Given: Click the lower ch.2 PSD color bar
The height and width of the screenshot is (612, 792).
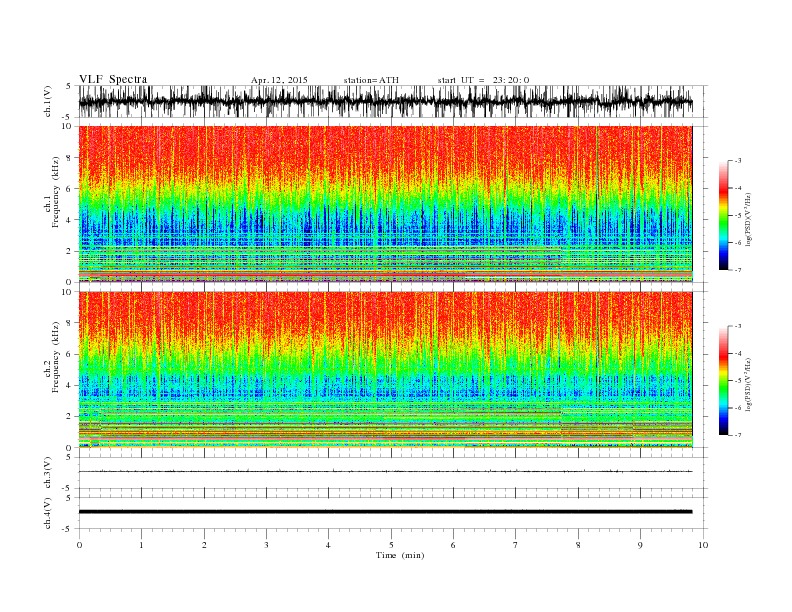Looking at the screenshot, I should [x=723, y=380].
